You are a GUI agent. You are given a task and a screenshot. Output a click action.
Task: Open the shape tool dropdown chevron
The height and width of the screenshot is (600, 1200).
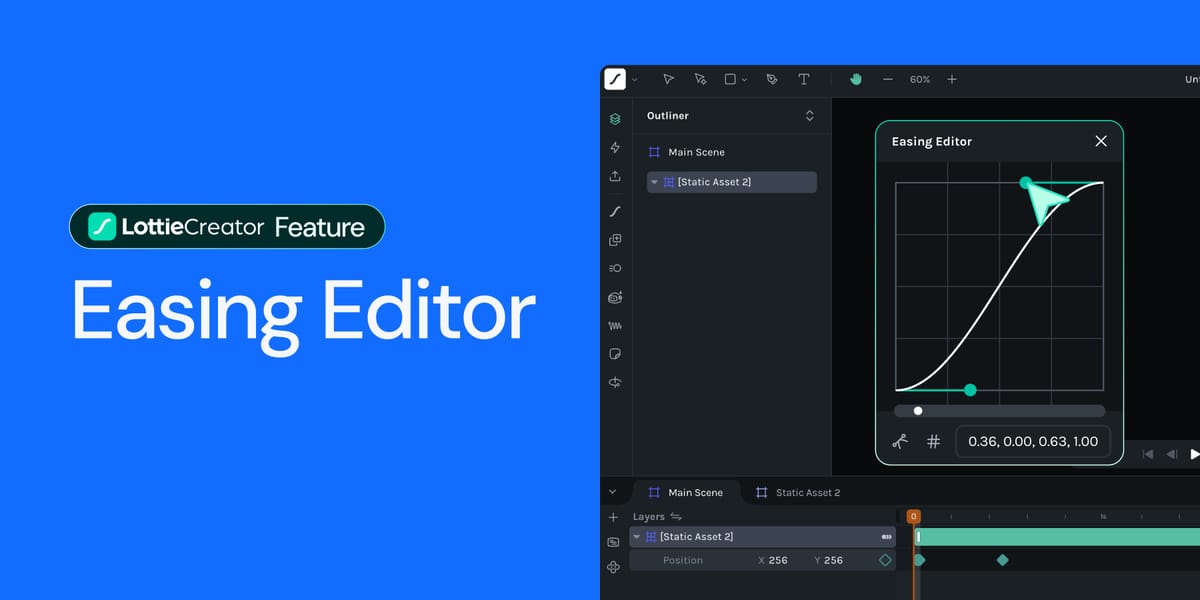(x=744, y=79)
